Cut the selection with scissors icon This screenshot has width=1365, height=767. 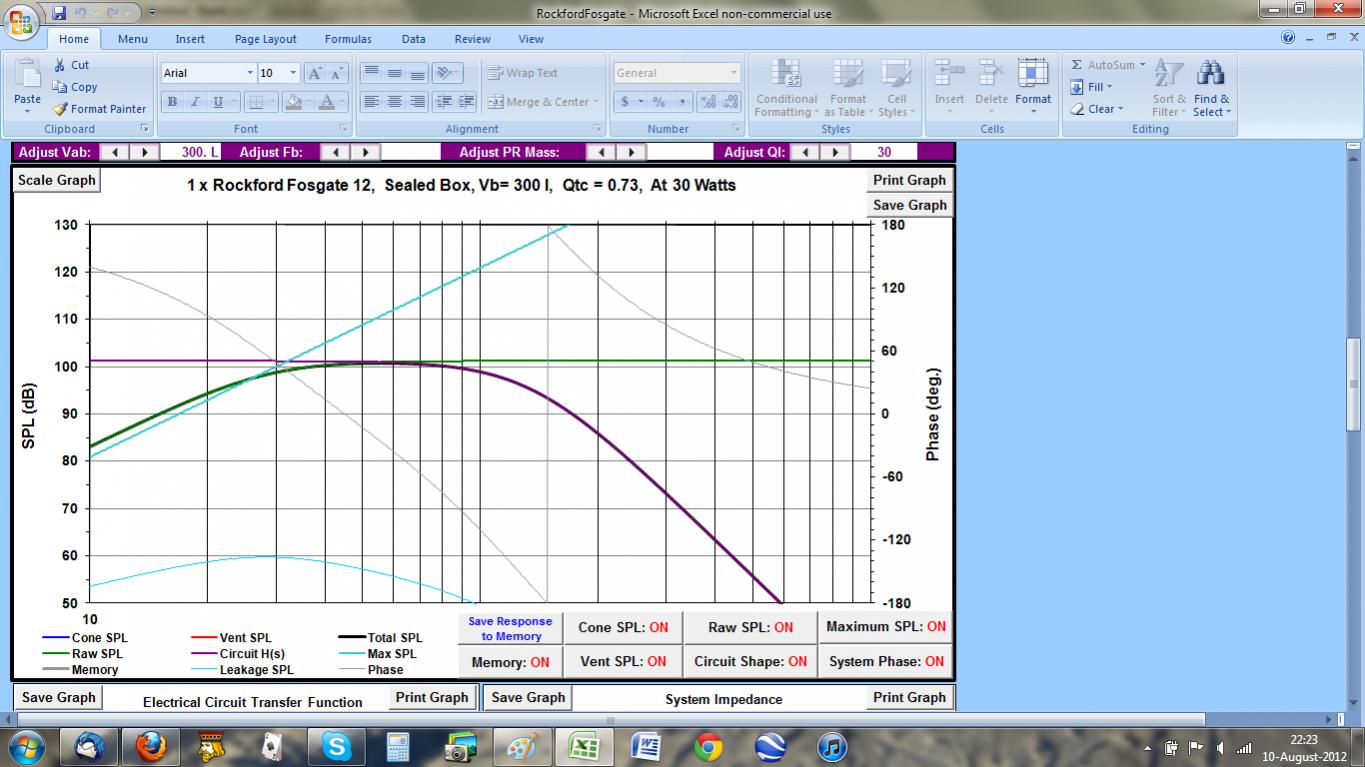[x=72, y=65]
